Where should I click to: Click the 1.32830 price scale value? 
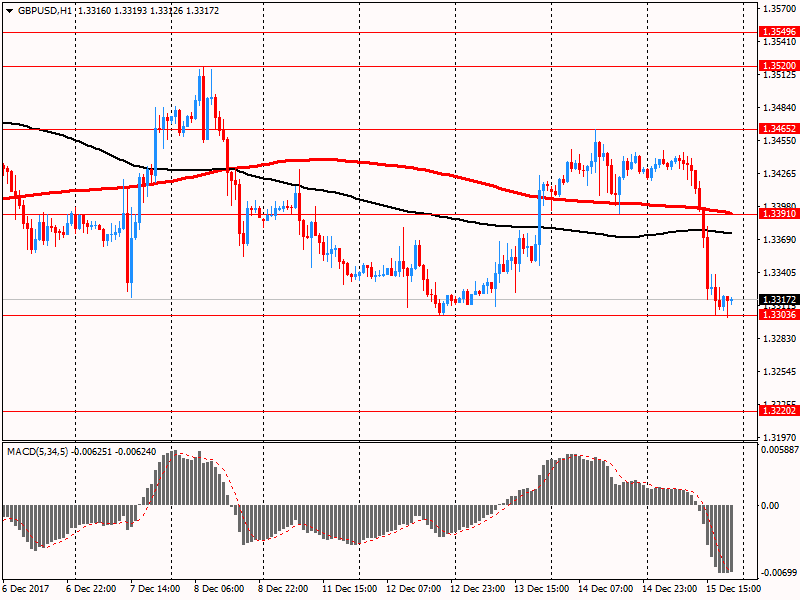tap(779, 339)
